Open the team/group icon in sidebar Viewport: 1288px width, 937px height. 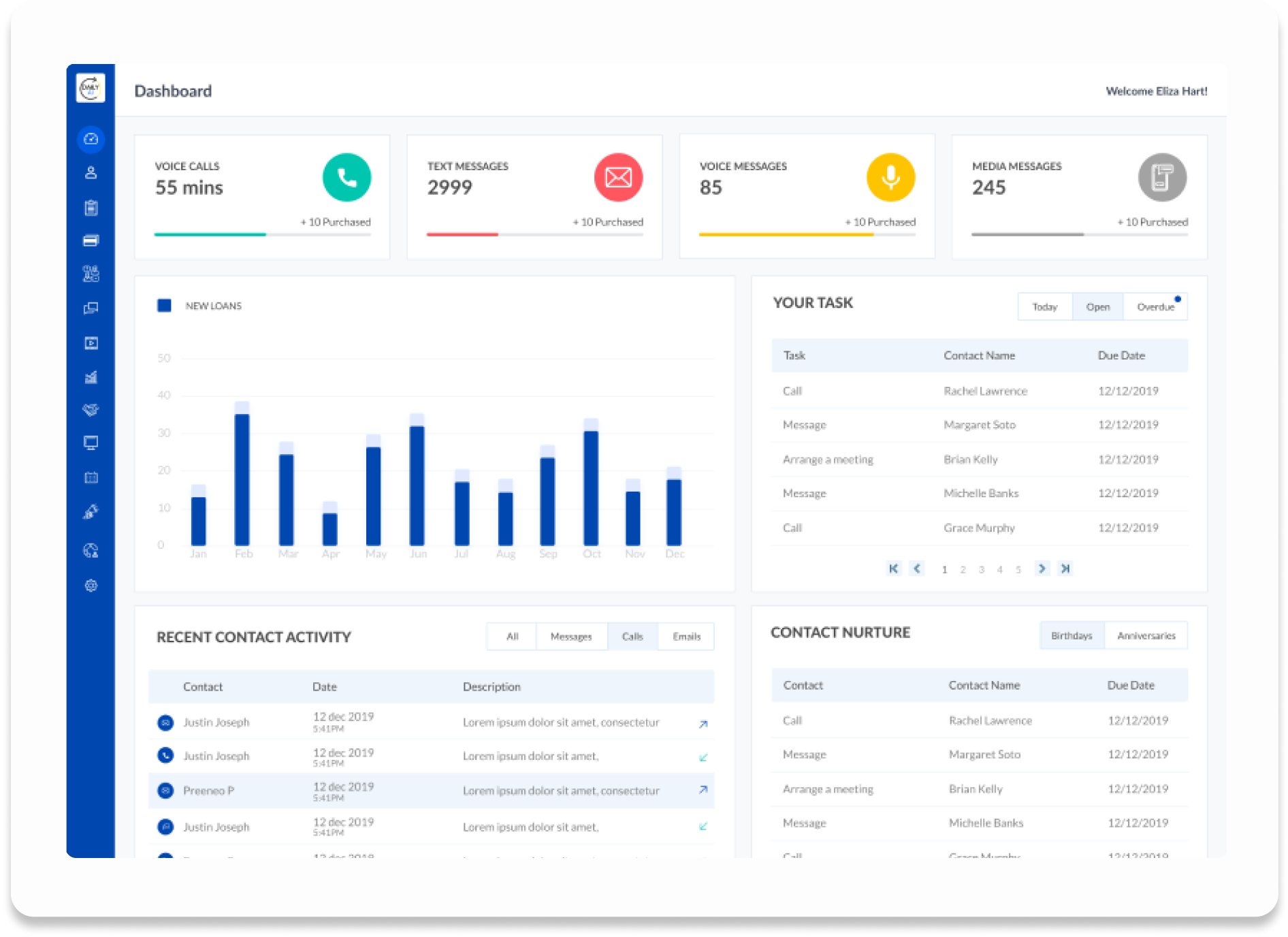[91, 274]
